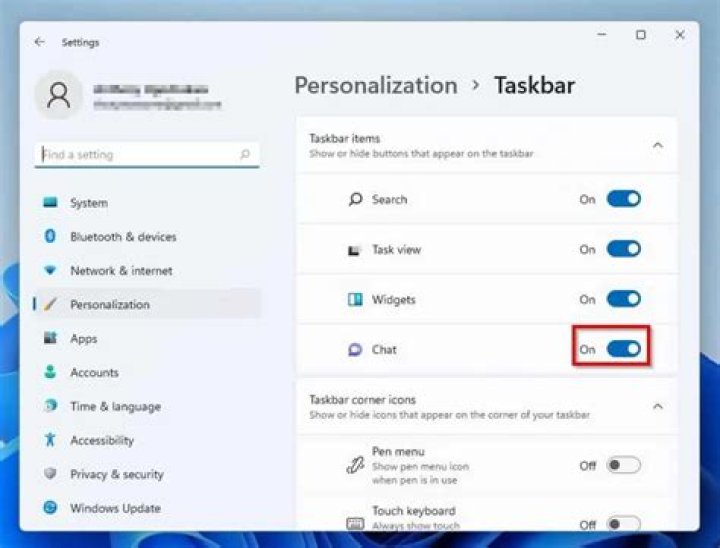Click the Widgets icon in Taskbar items
The width and height of the screenshot is (720, 548).
[x=354, y=299]
